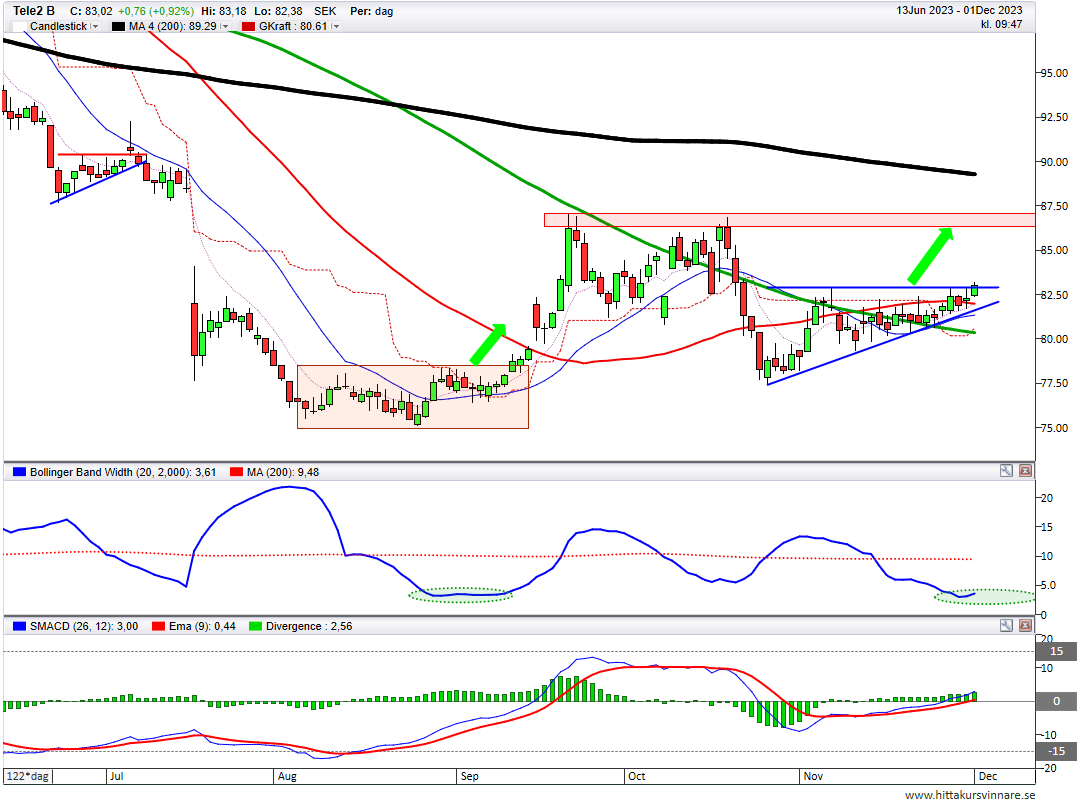This screenshot has width=1080, height=800.
Task: Click the Sep marker on the time axis
Action: tap(470, 776)
